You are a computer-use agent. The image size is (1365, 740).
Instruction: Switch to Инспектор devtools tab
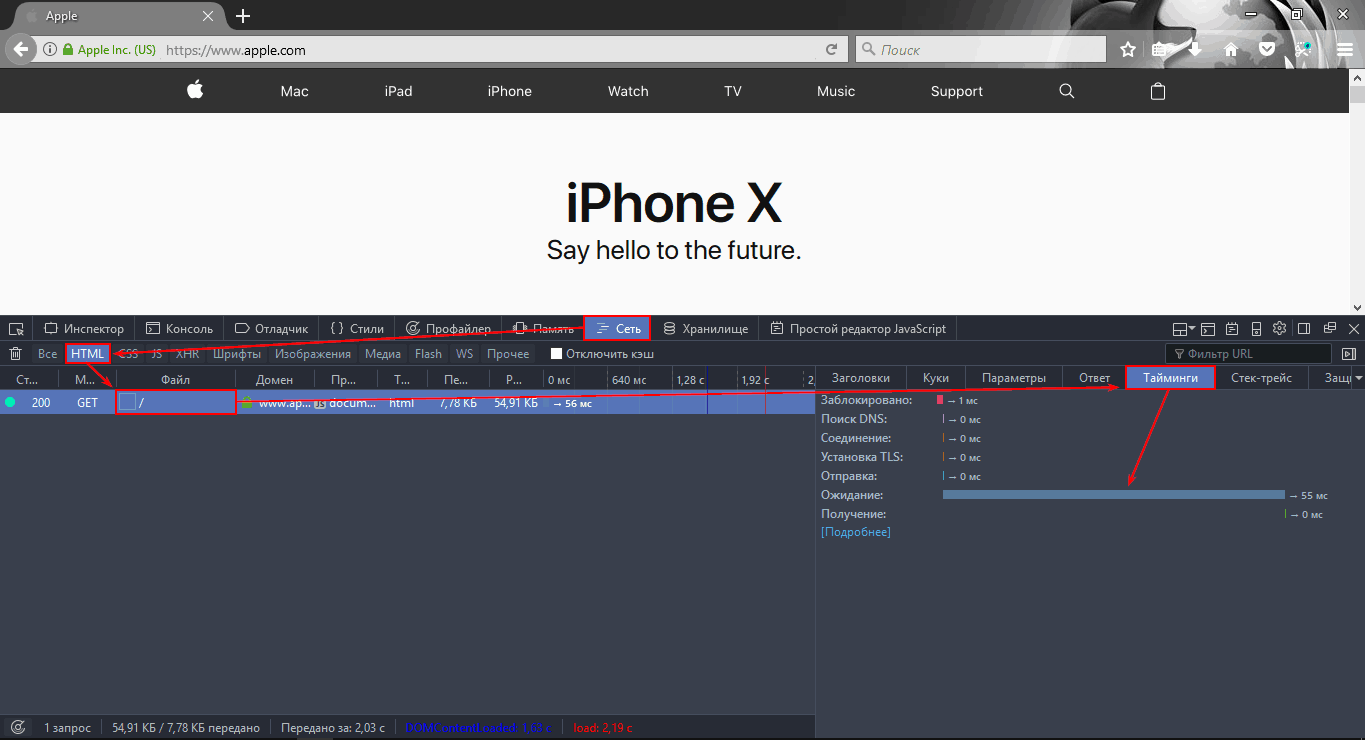84,328
